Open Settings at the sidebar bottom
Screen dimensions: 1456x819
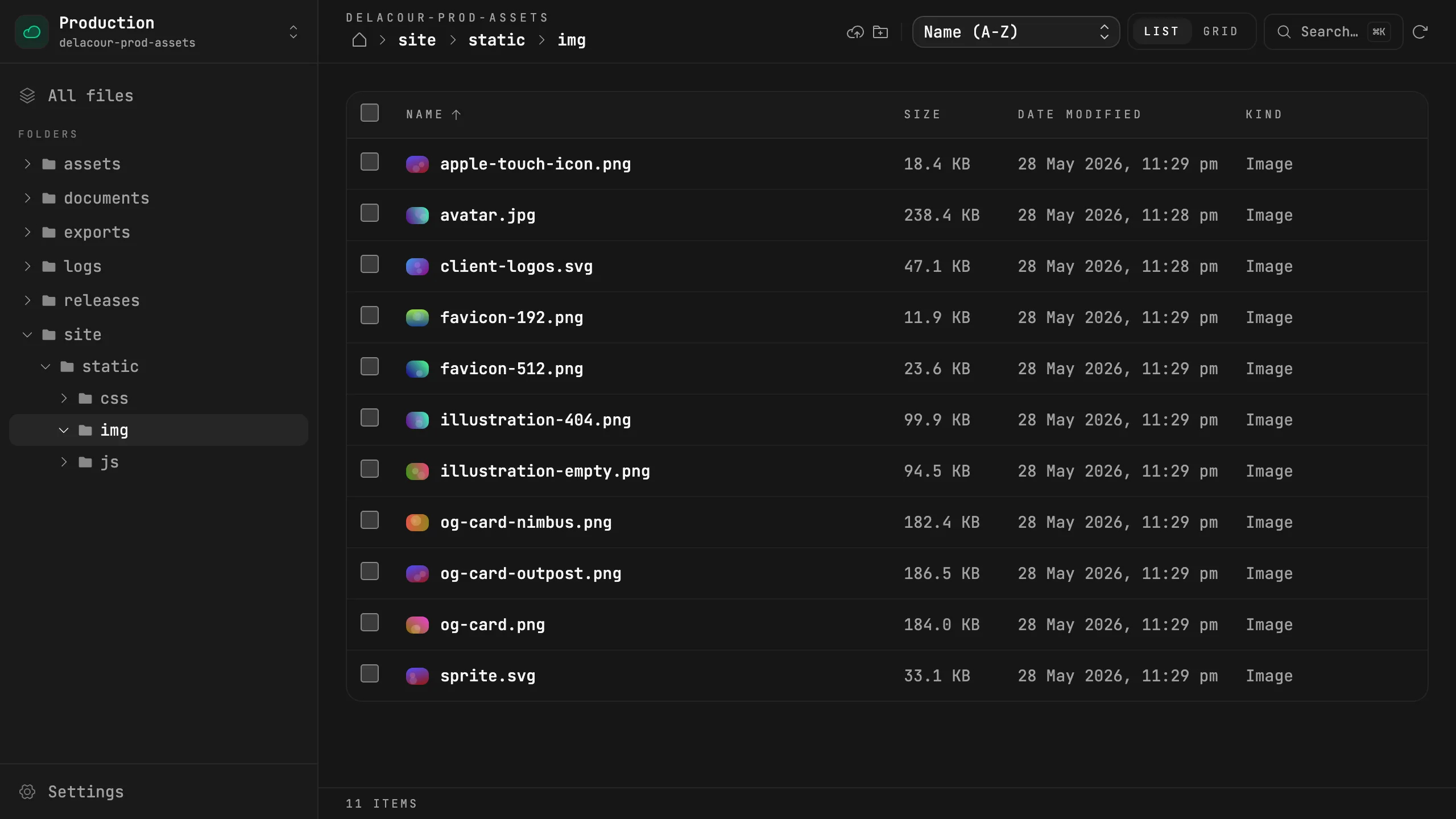(159, 792)
